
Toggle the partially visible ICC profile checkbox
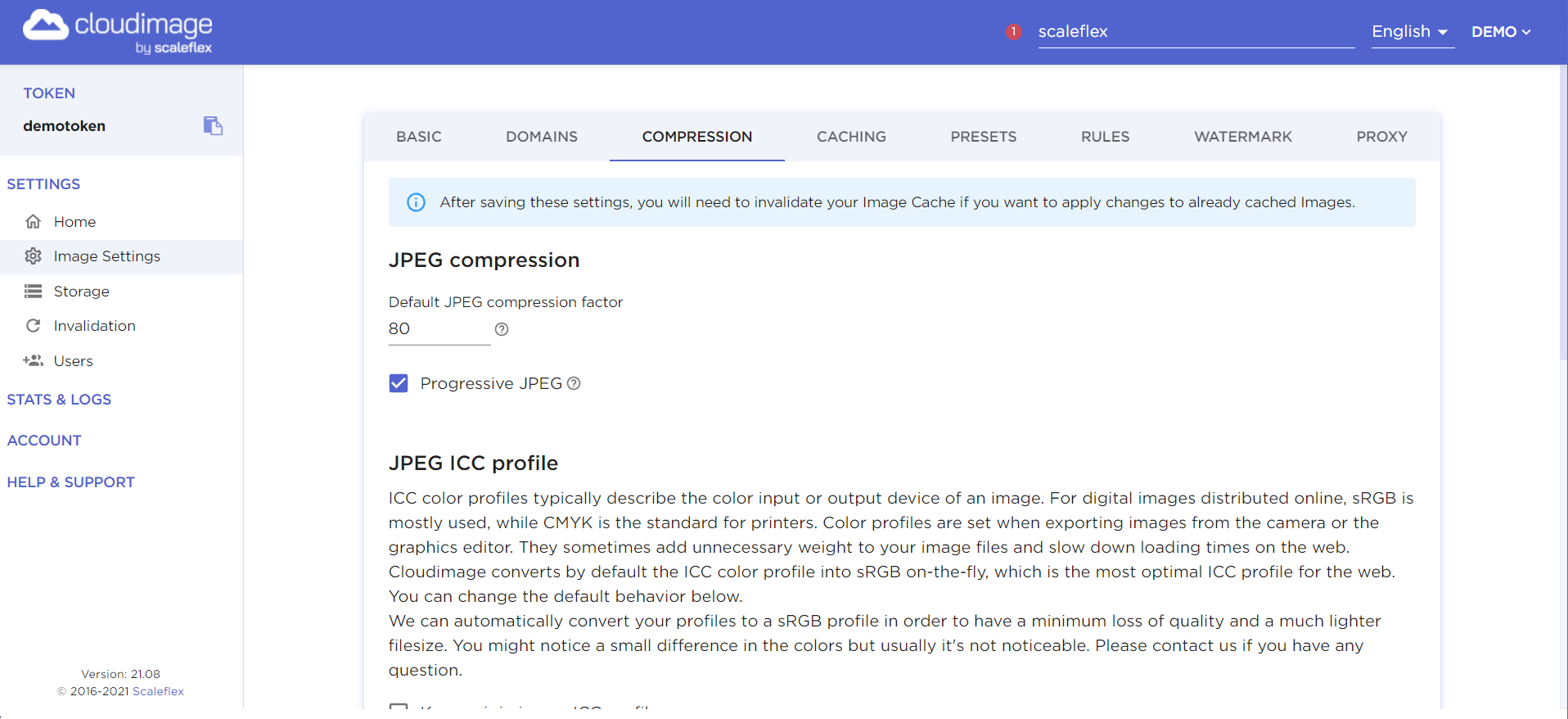399,707
